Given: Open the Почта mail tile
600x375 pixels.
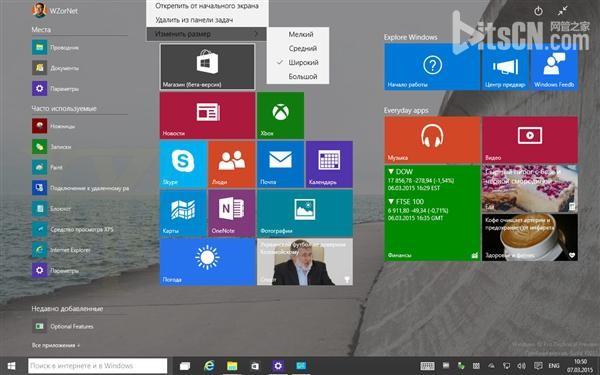Looking at the screenshot, I should pos(280,164).
